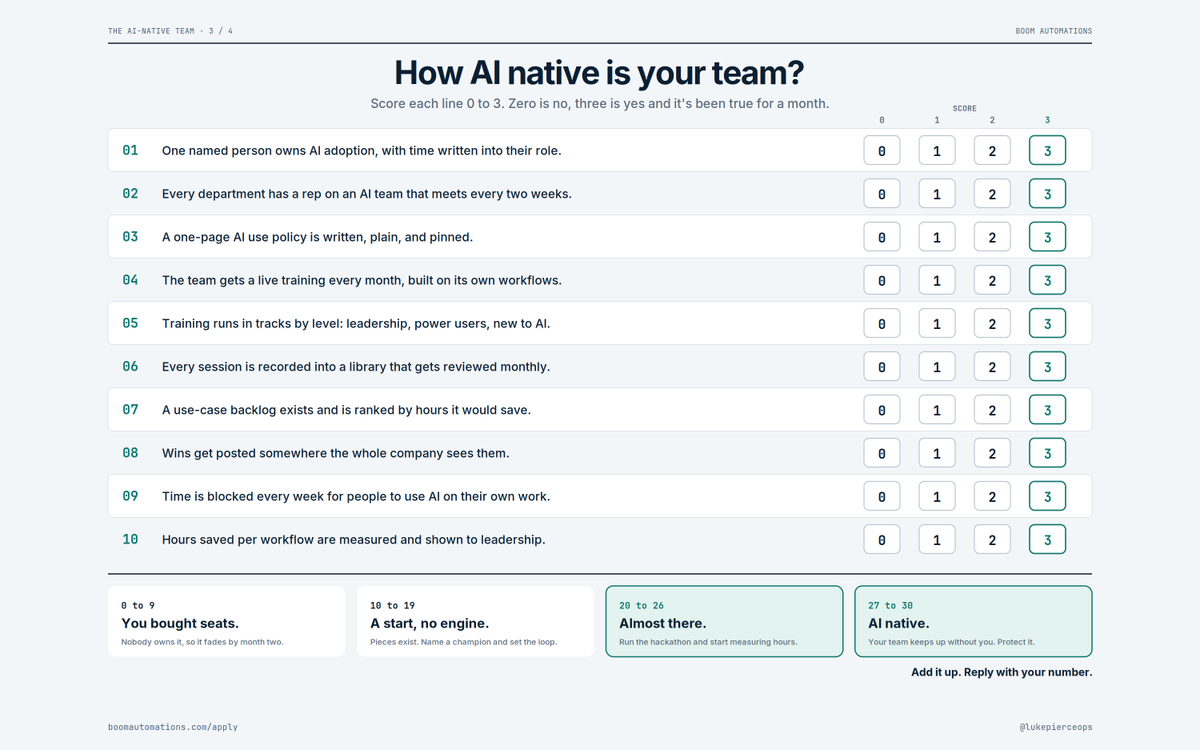Select score 0 for line 01 AI adoption owner
The image size is (1200, 750).
click(x=881, y=151)
